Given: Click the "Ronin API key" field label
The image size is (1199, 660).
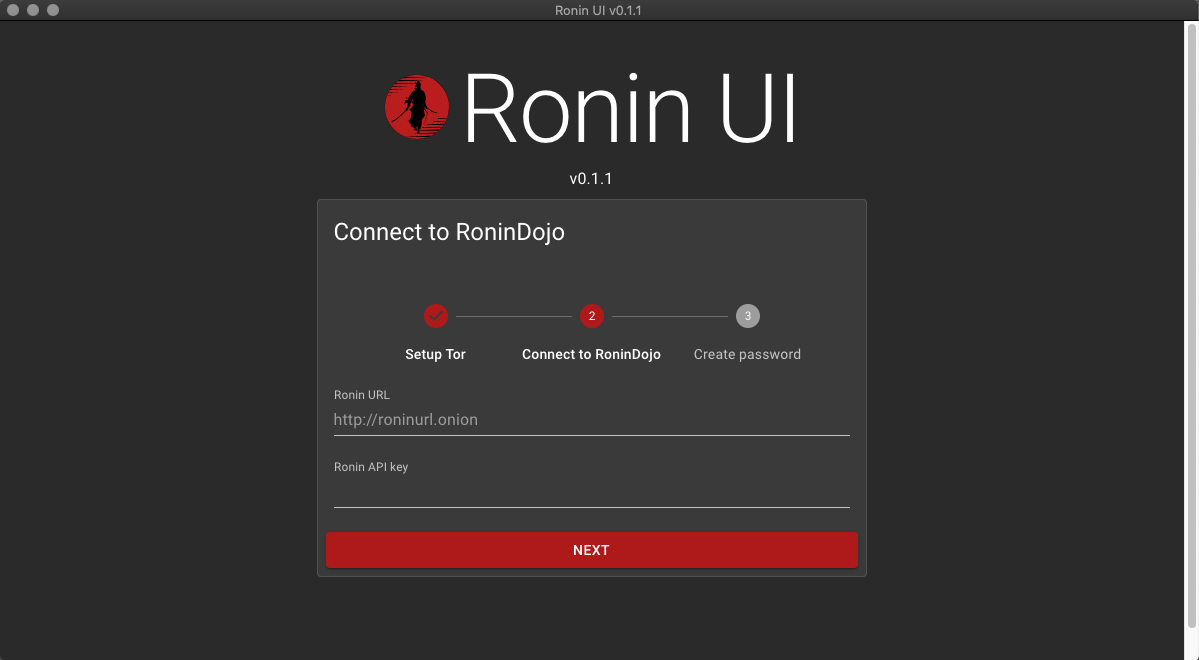Looking at the screenshot, I should pos(371,467).
